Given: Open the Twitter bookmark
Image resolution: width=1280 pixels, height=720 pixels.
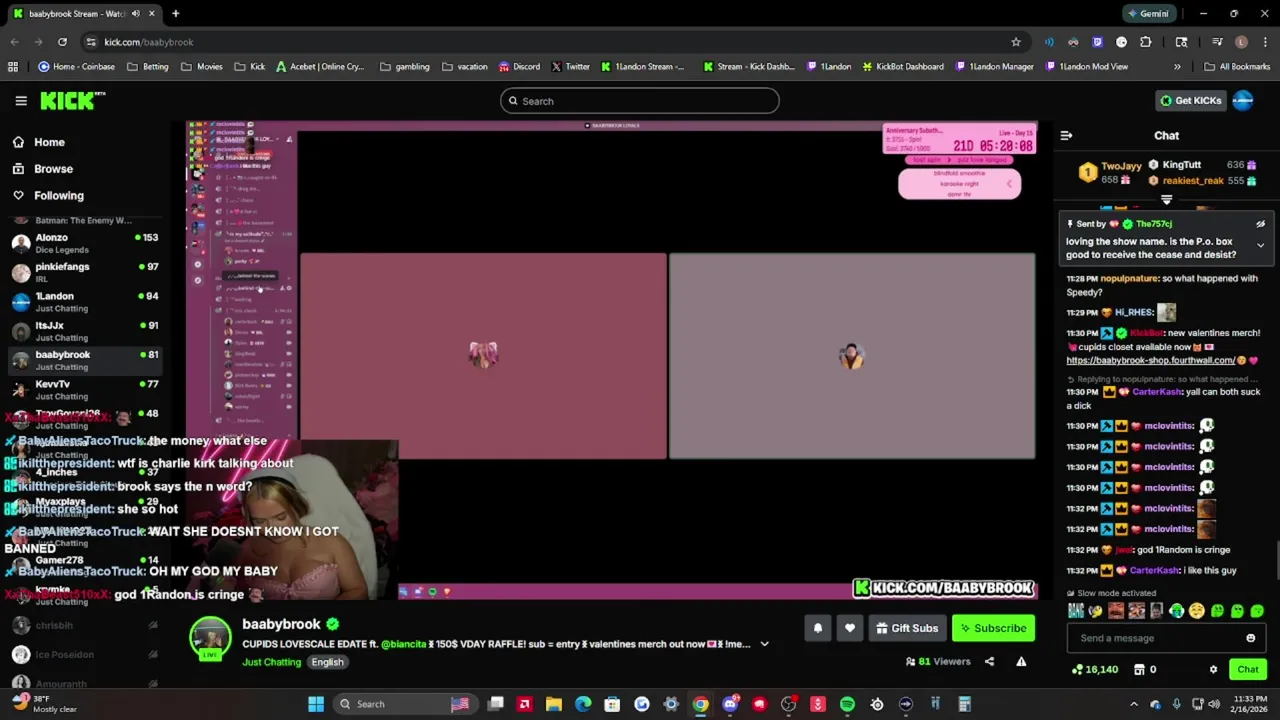Looking at the screenshot, I should pyautogui.click(x=571, y=67).
